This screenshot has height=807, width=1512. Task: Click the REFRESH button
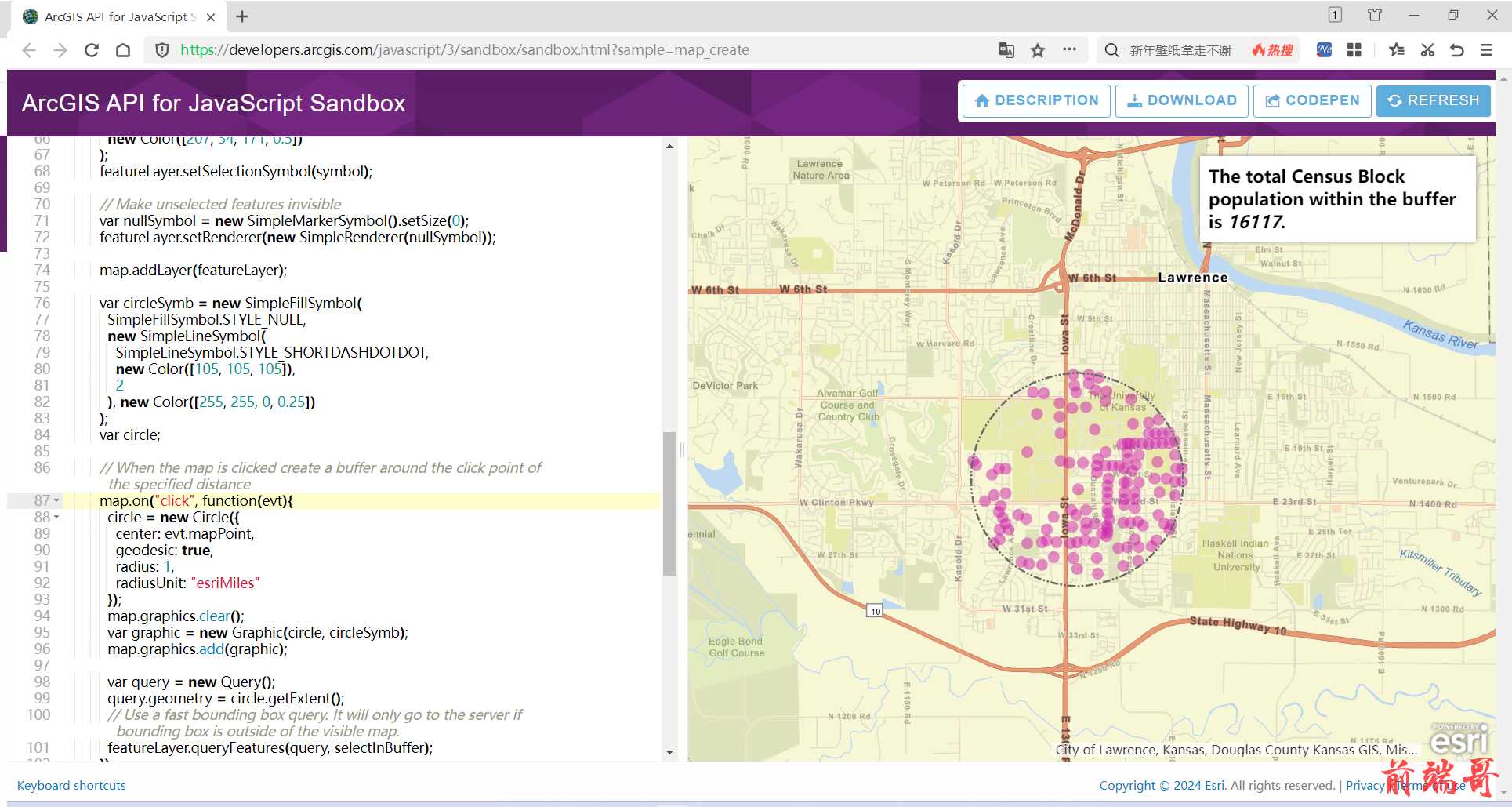pos(1434,100)
